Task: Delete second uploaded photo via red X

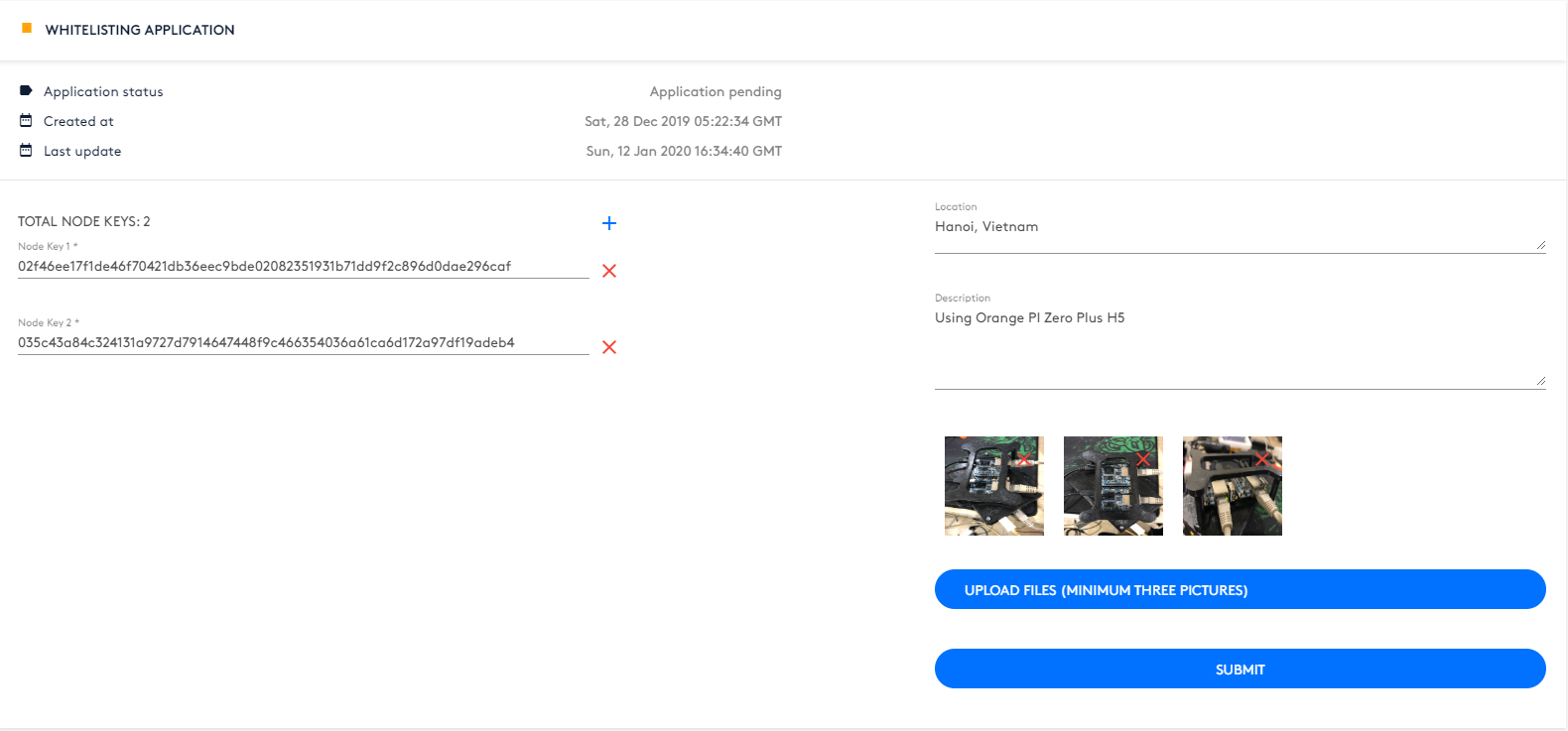Action: pos(1143,459)
